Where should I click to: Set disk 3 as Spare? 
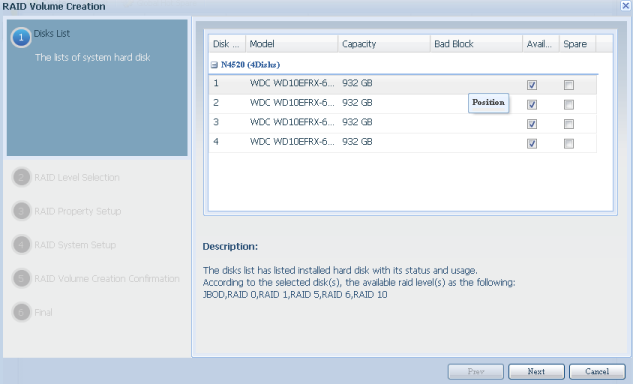click(x=569, y=124)
